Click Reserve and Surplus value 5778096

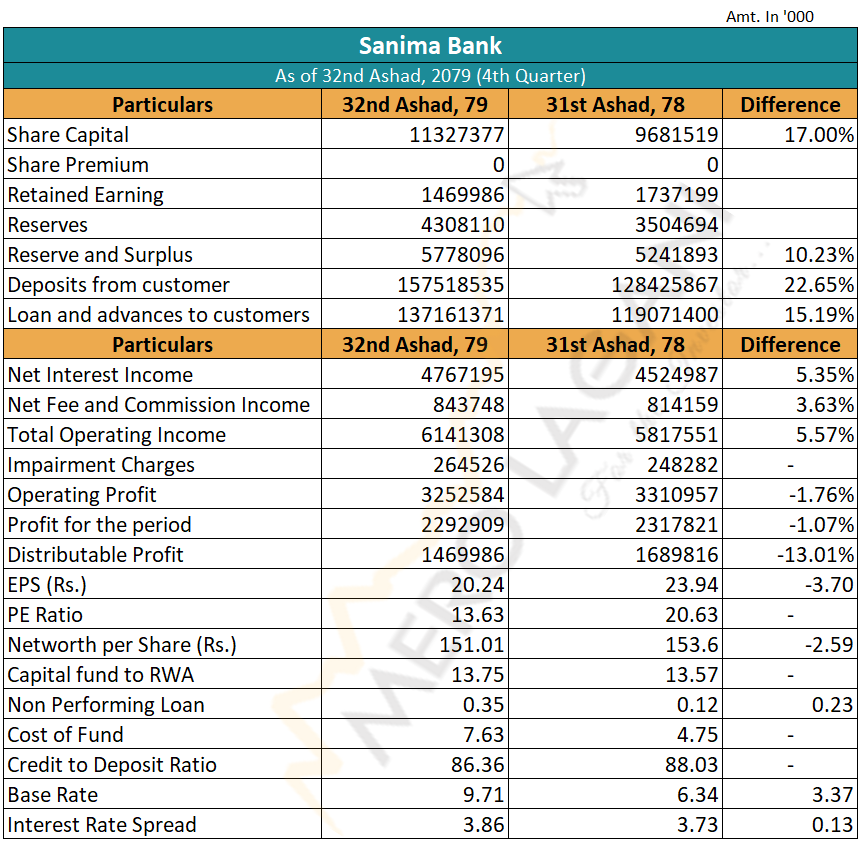coord(463,255)
